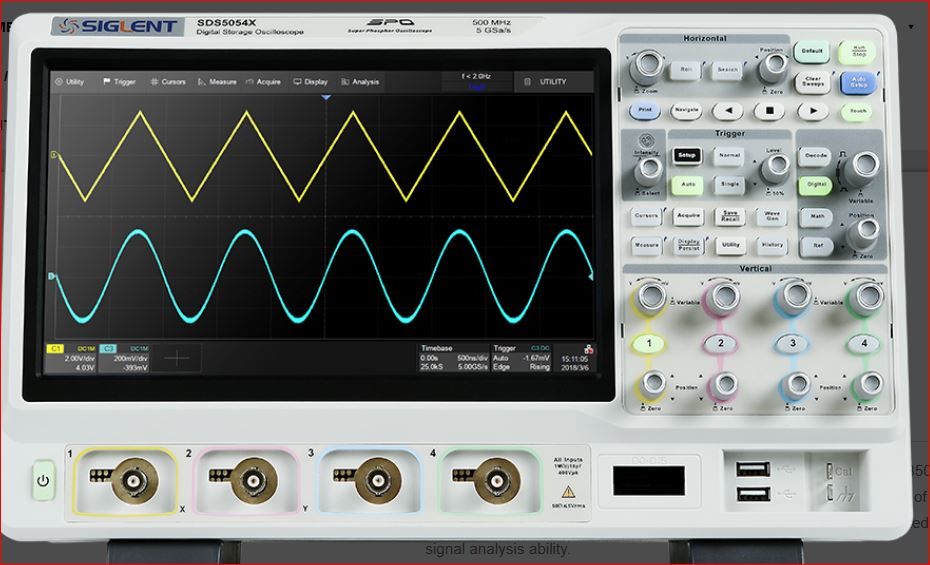
Task: Click the trigger Level knob
Action: click(x=774, y=168)
